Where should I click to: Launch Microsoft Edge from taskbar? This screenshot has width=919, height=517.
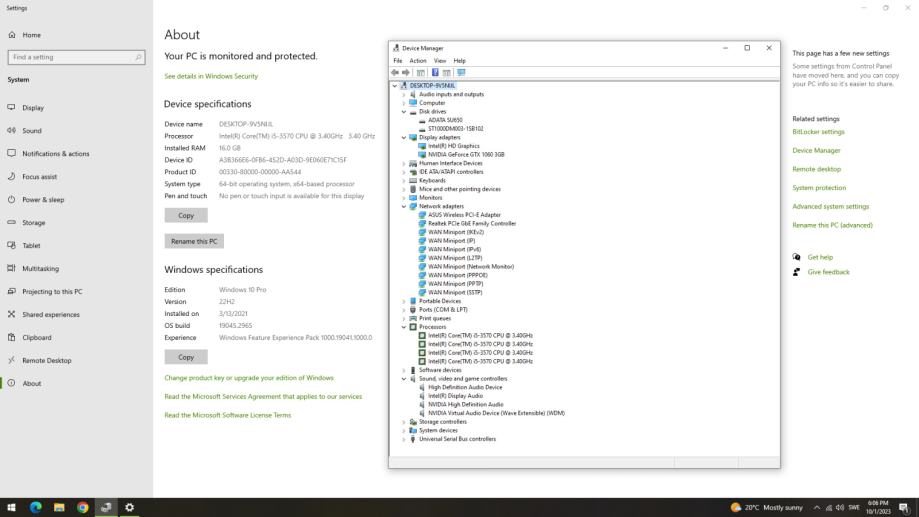pyautogui.click(x=35, y=507)
